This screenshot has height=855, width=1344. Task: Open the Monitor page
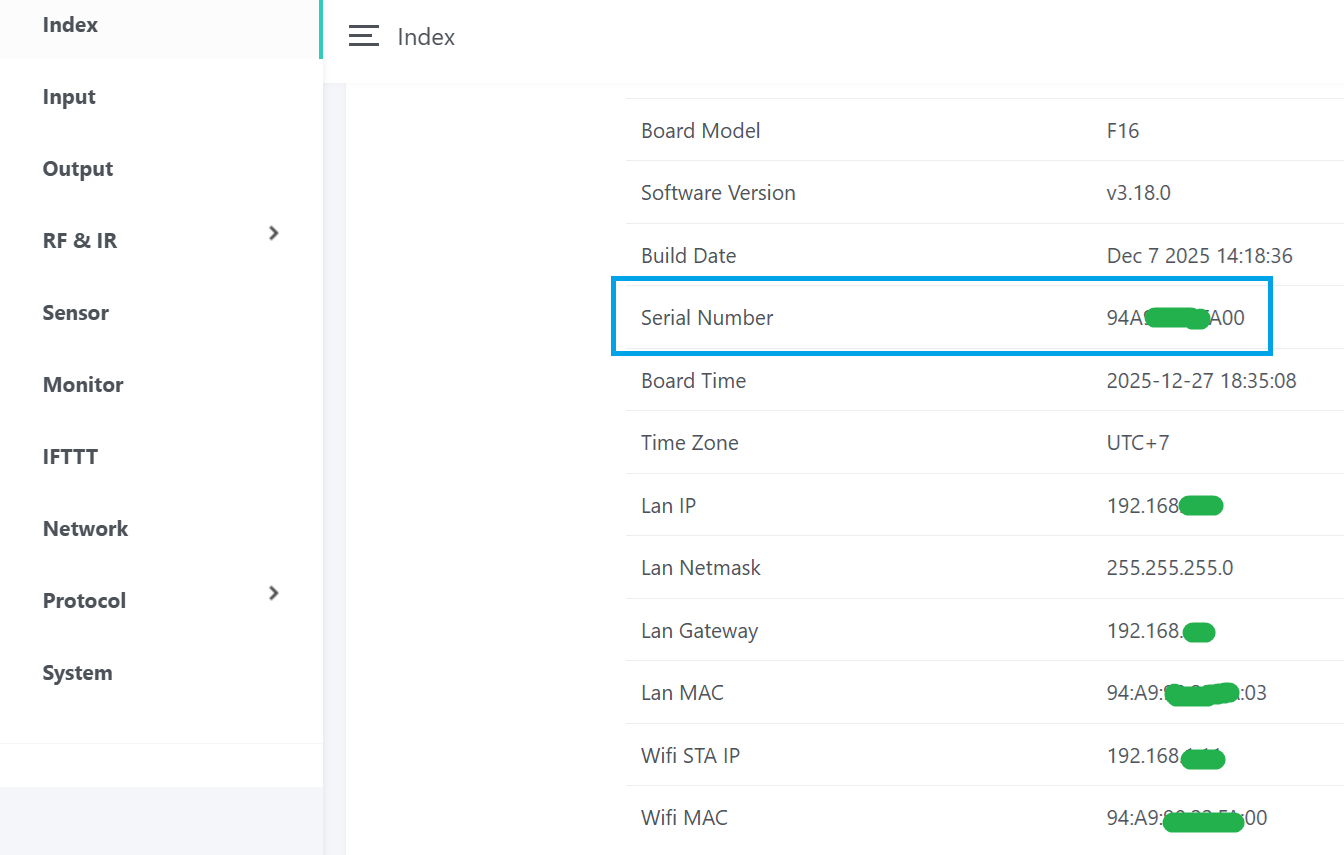tap(83, 385)
